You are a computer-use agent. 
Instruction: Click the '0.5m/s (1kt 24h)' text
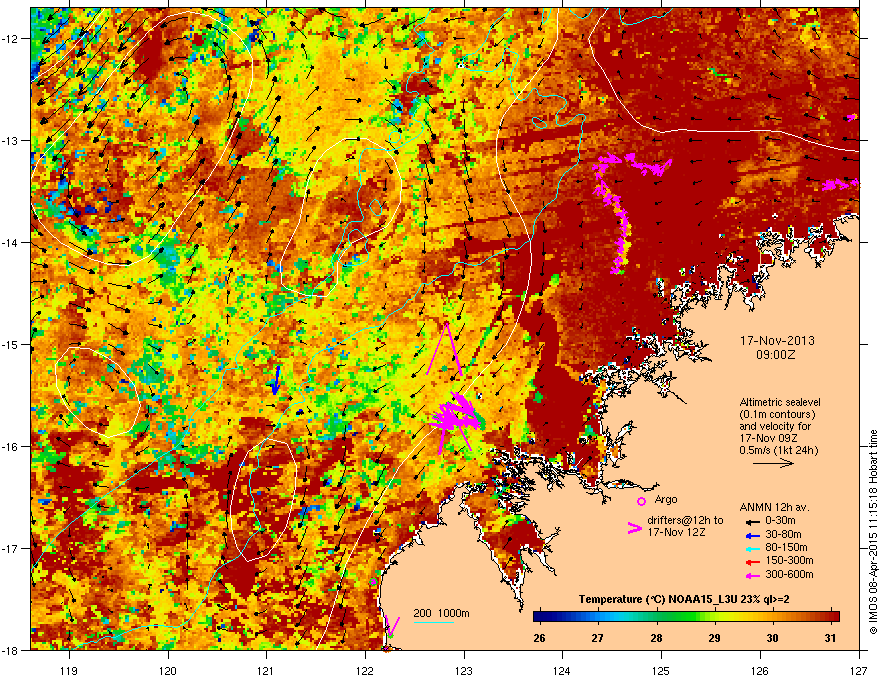(x=778, y=450)
